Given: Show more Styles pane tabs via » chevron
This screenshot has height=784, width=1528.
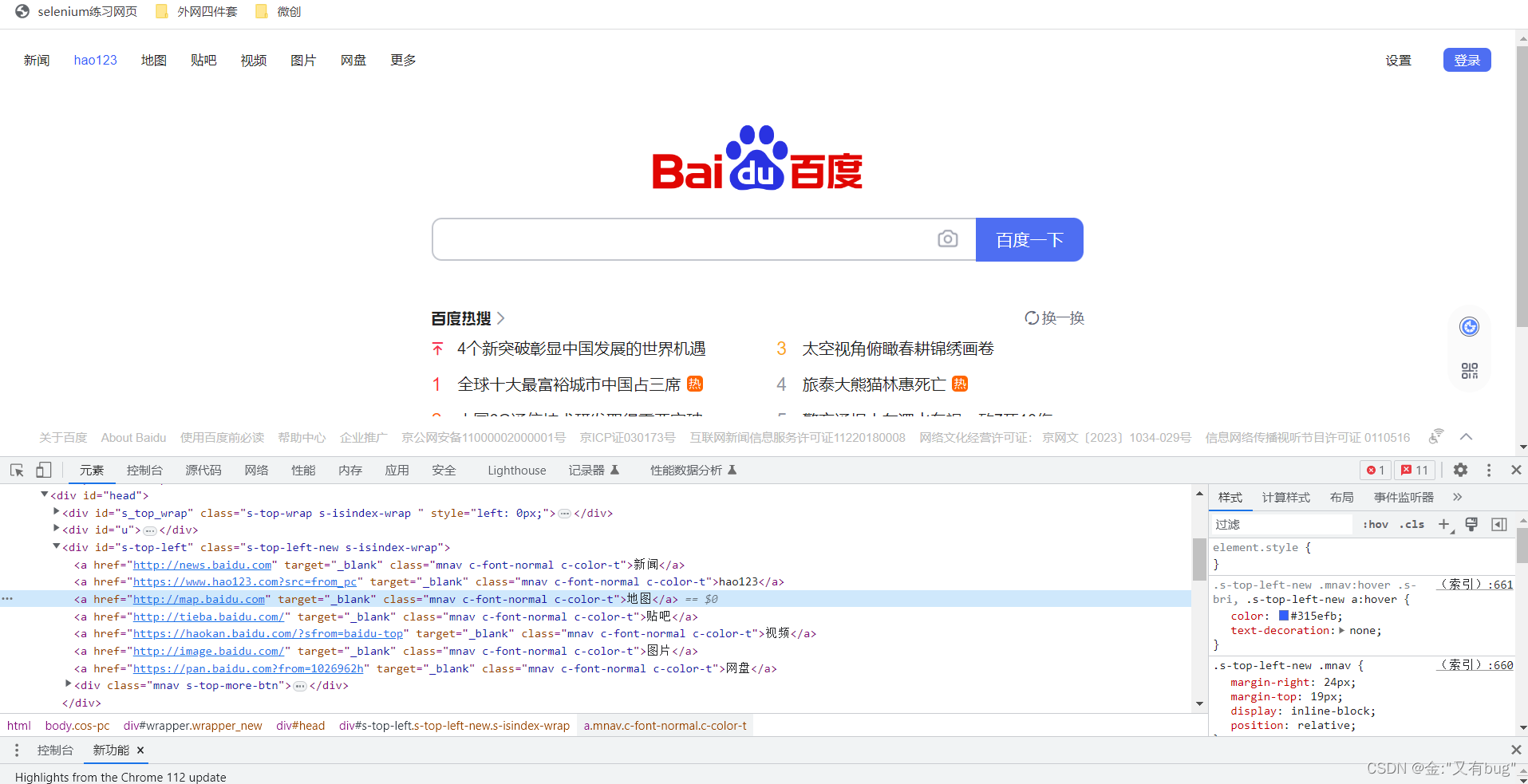Looking at the screenshot, I should coord(1457,497).
